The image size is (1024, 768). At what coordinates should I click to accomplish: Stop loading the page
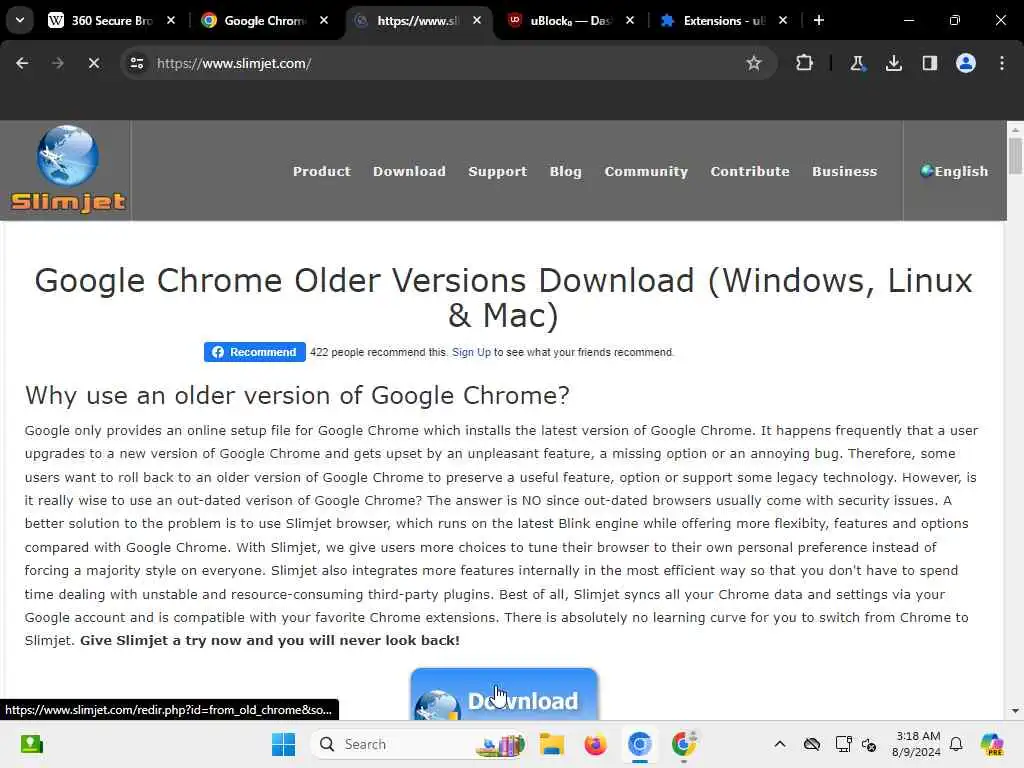tap(94, 63)
